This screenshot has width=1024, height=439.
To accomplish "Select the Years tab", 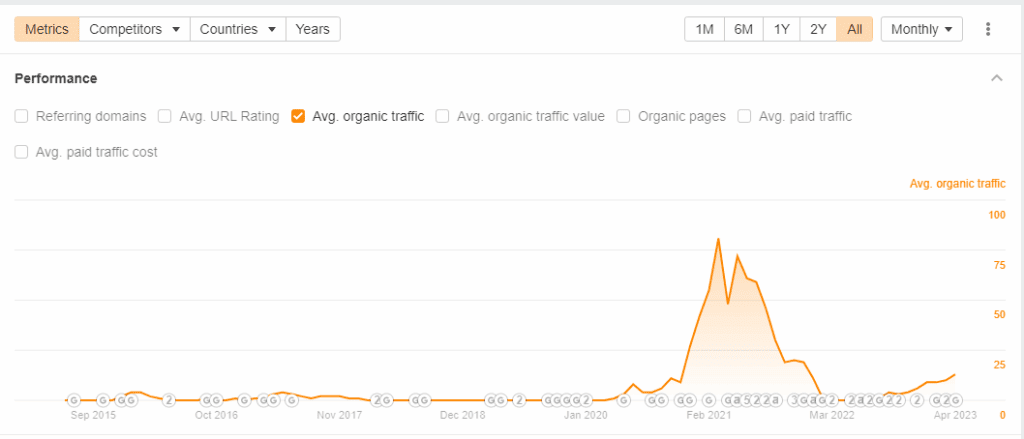I will (x=313, y=29).
